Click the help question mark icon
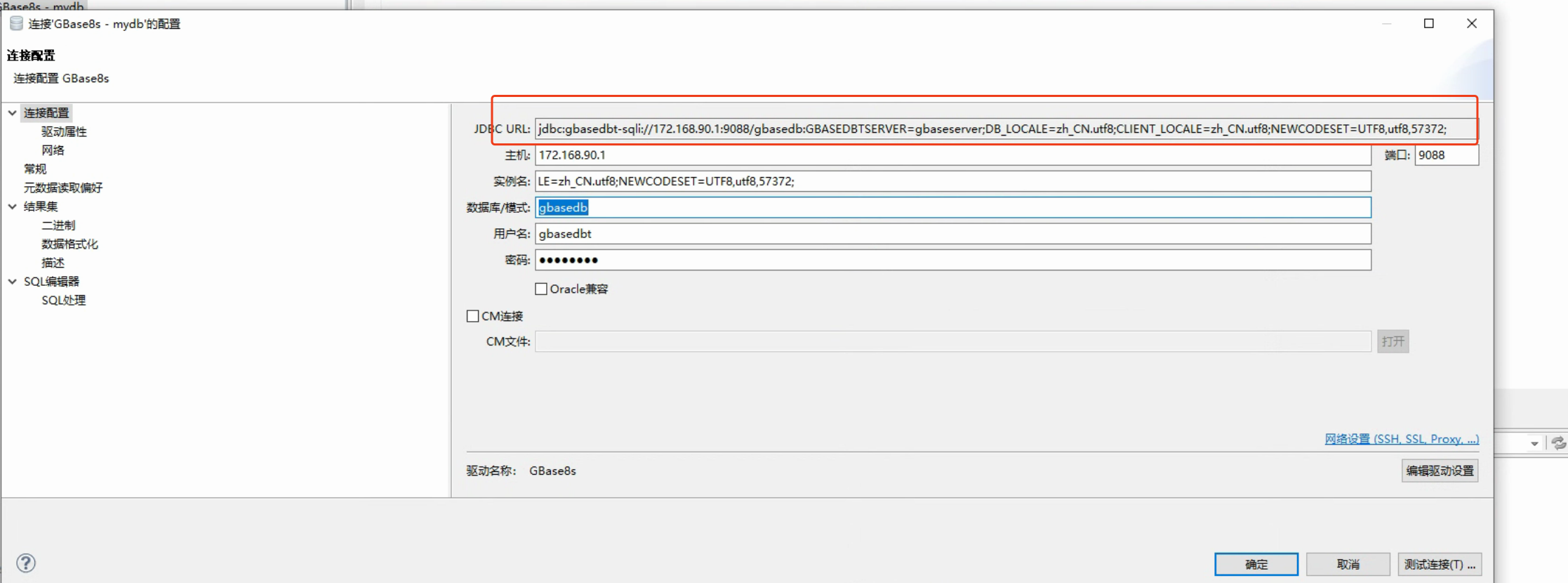The height and width of the screenshot is (583, 1568). tap(26, 563)
